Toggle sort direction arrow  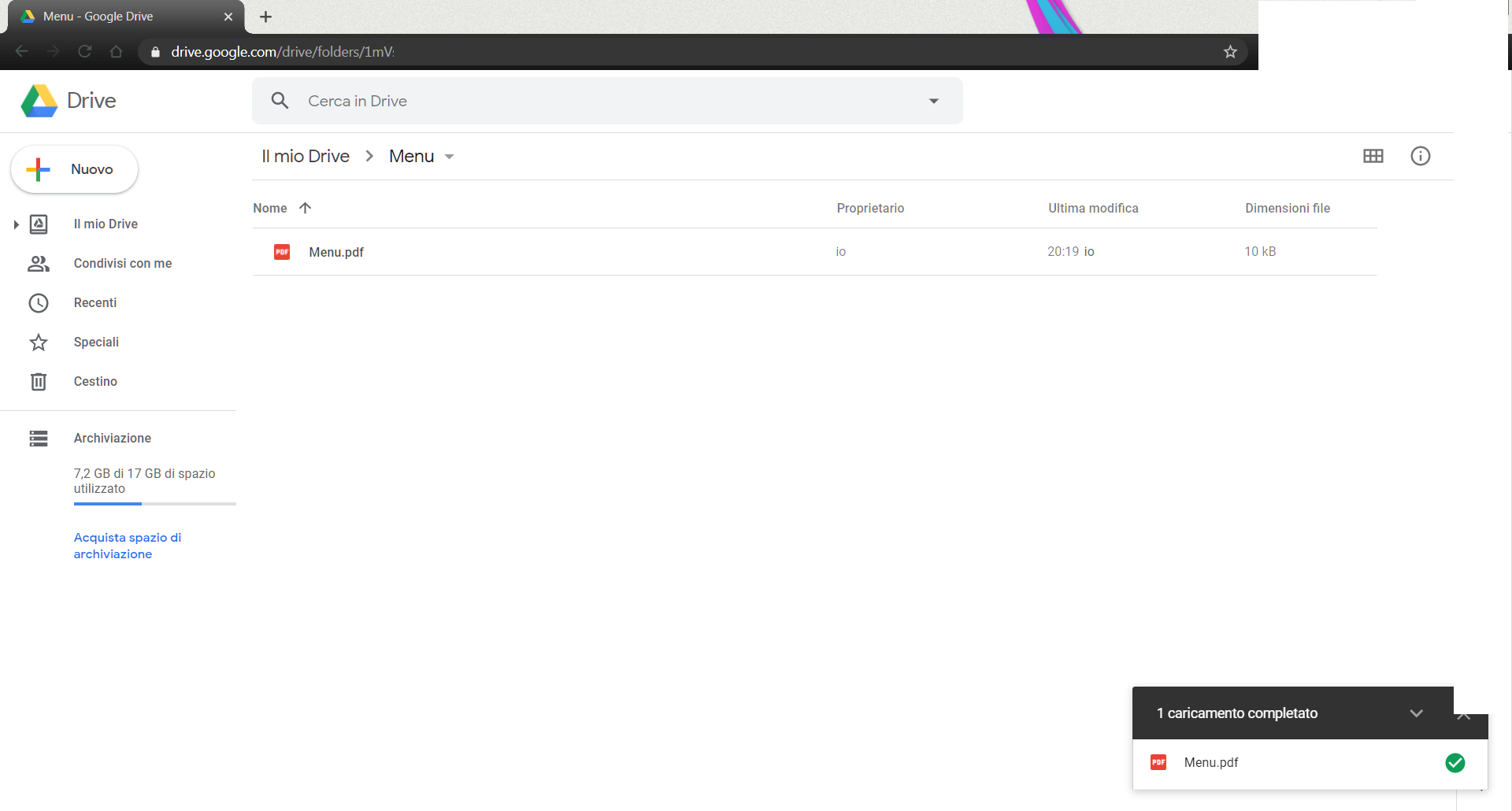306,208
